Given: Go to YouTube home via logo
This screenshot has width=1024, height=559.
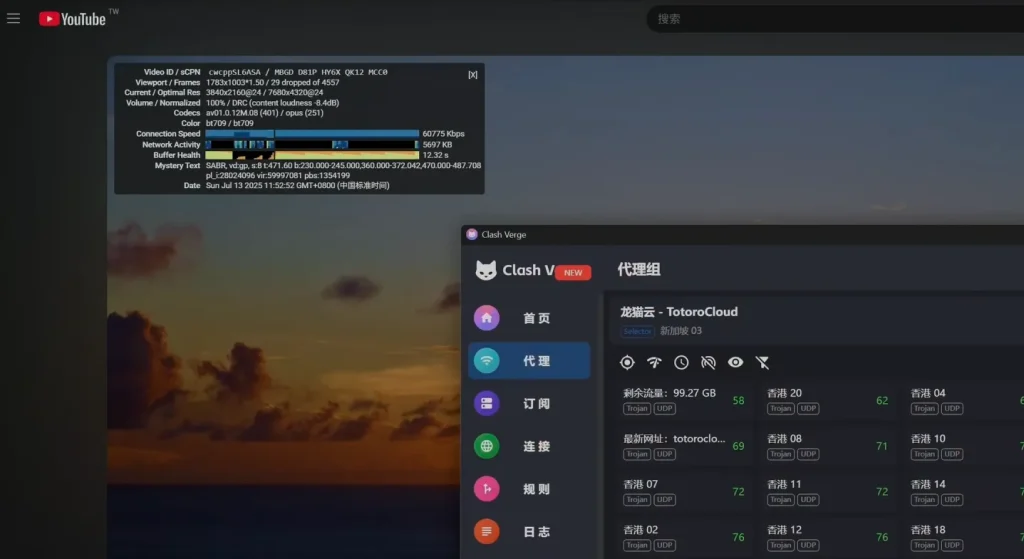Looking at the screenshot, I should pyautogui.click(x=72, y=19).
